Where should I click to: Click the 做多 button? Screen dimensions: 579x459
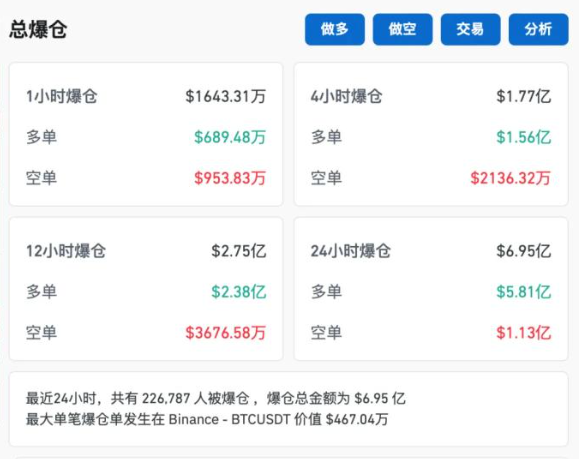tap(335, 30)
